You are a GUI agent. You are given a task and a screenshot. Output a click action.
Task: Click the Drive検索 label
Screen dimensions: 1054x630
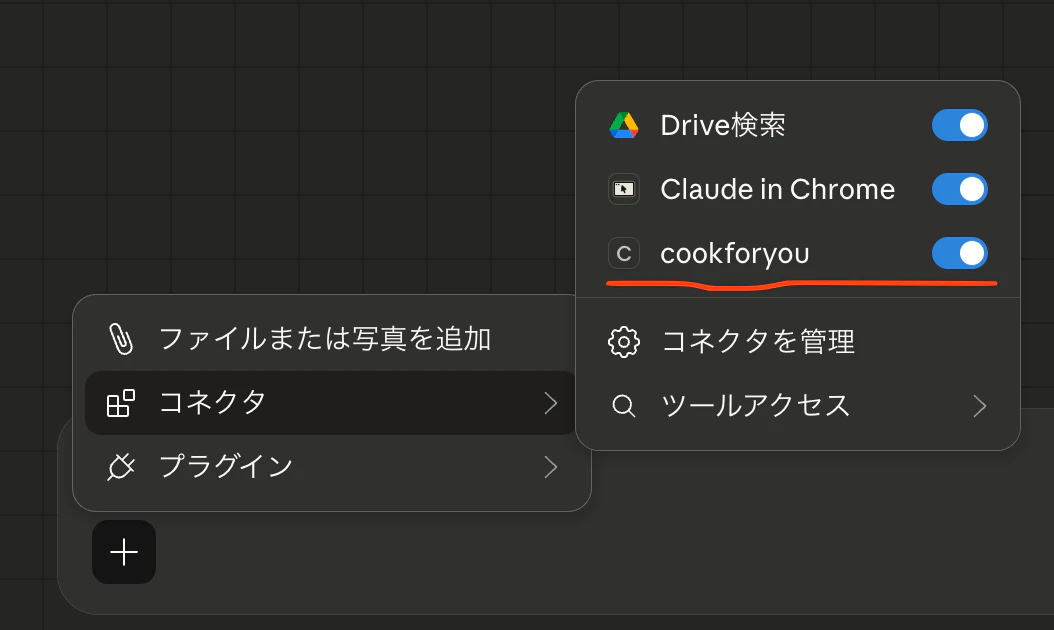point(723,126)
